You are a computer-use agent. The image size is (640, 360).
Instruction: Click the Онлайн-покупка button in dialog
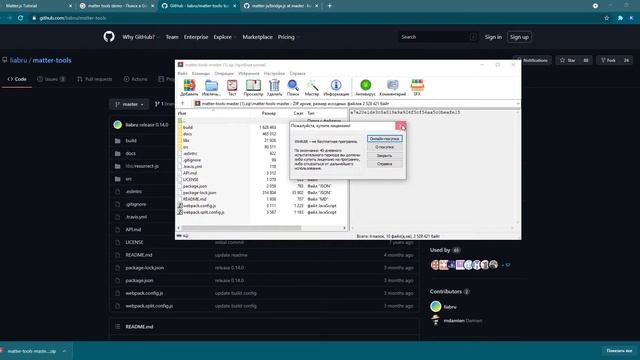384,139
